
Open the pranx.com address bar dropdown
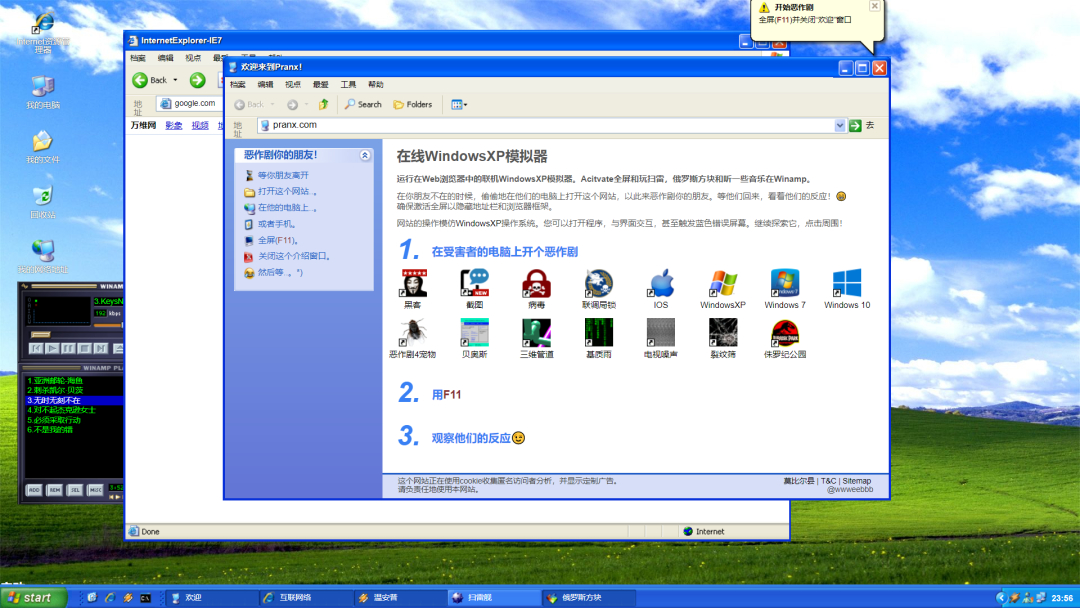(840, 125)
